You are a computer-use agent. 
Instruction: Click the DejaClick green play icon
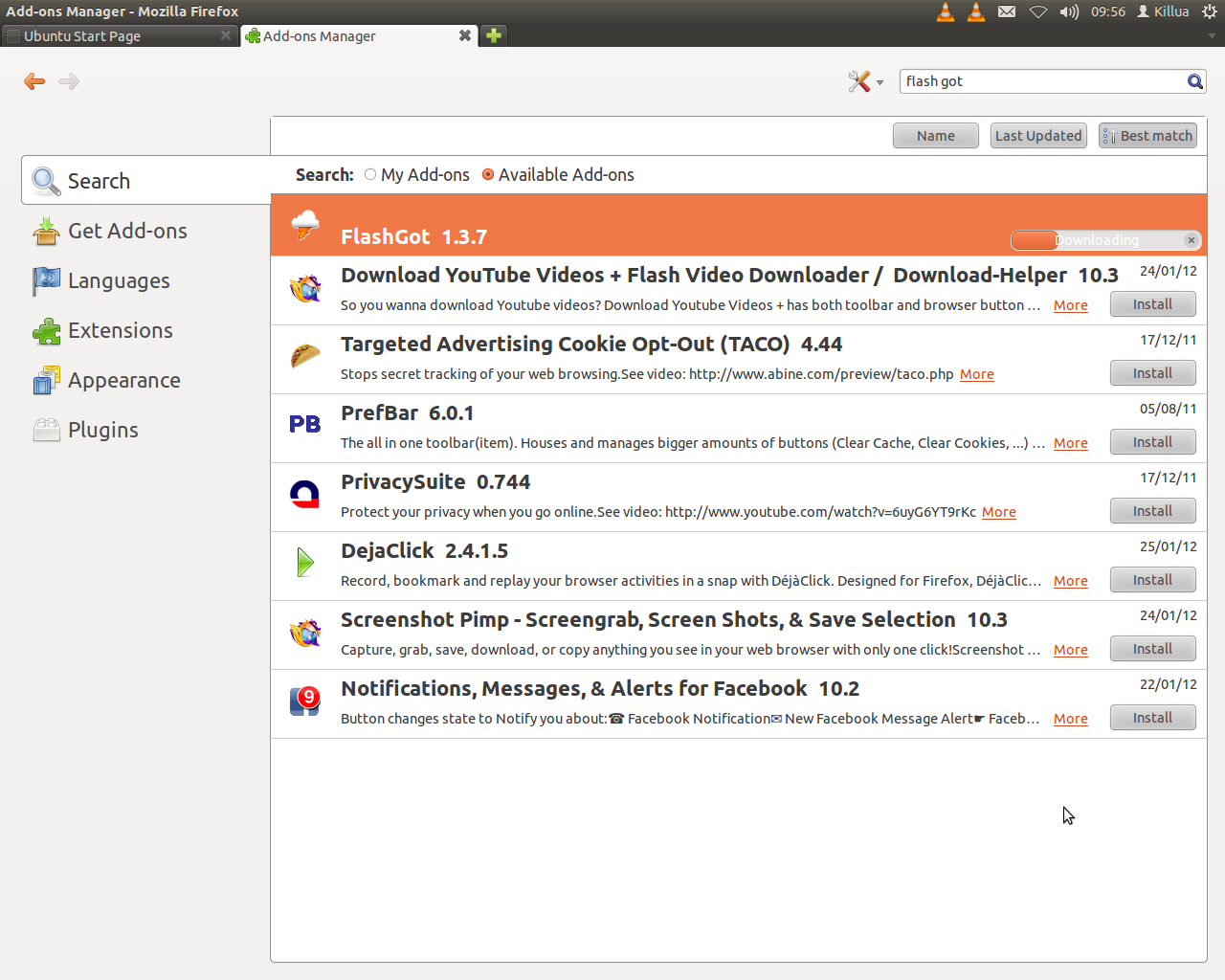coord(305,563)
